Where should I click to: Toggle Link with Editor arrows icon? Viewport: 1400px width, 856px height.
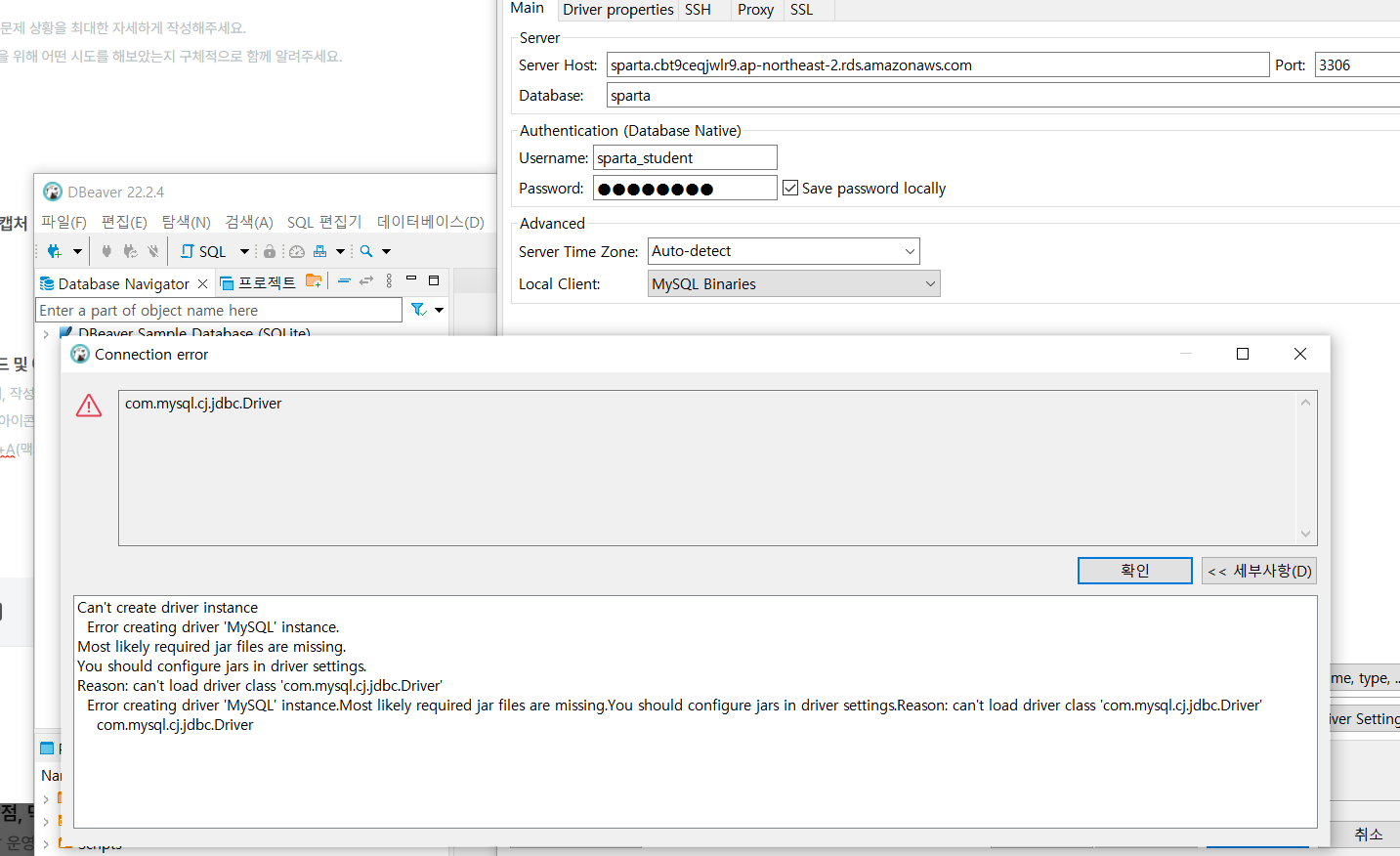click(x=366, y=280)
